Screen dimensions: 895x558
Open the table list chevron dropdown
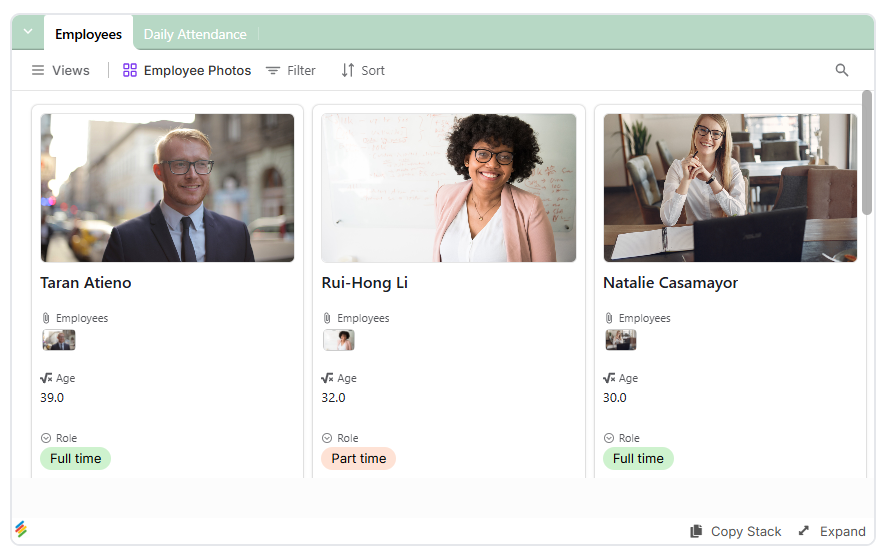coord(27,32)
